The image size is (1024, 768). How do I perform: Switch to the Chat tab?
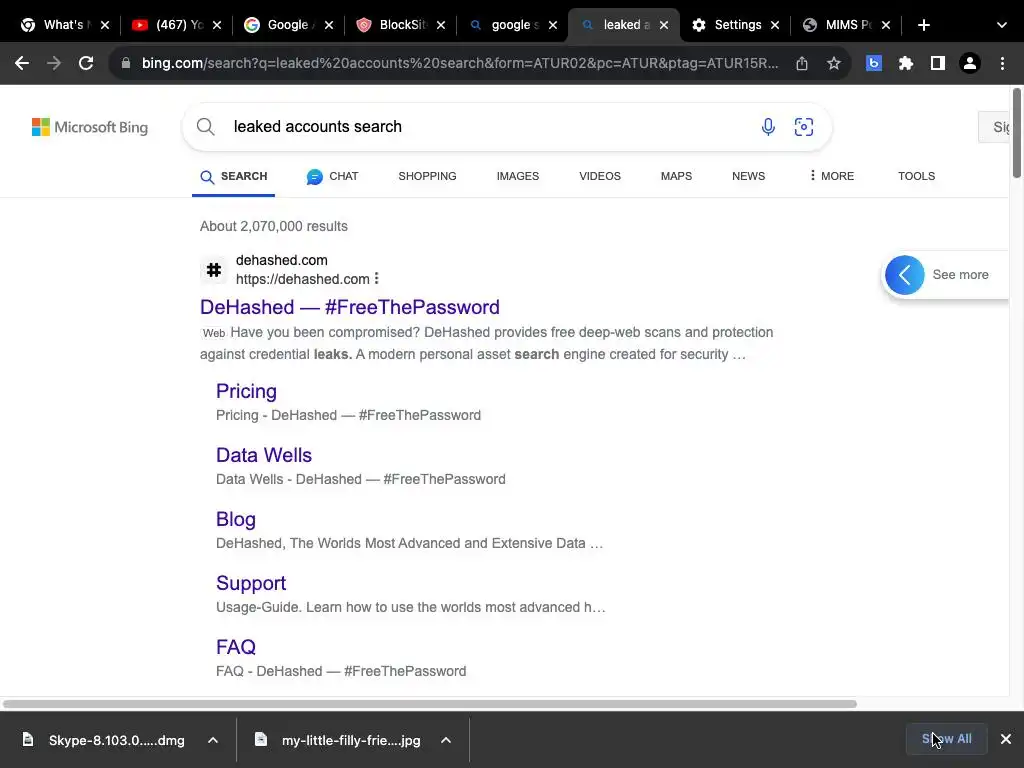[x=332, y=176]
